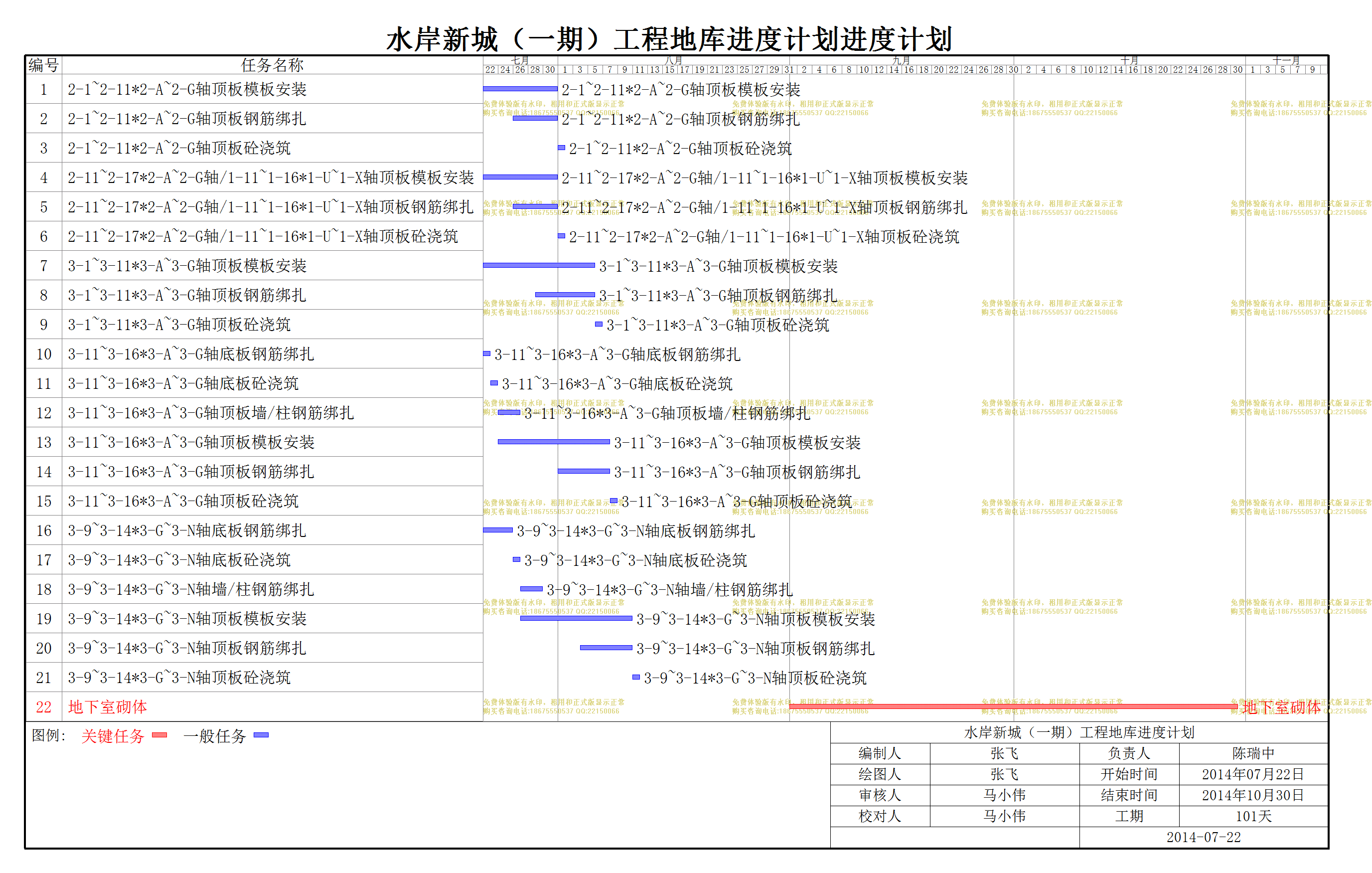Click bar label 3-9~3-14 顶板砼浇筑 in chart area
The width and height of the screenshot is (1372, 873).
[x=756, y=678]
